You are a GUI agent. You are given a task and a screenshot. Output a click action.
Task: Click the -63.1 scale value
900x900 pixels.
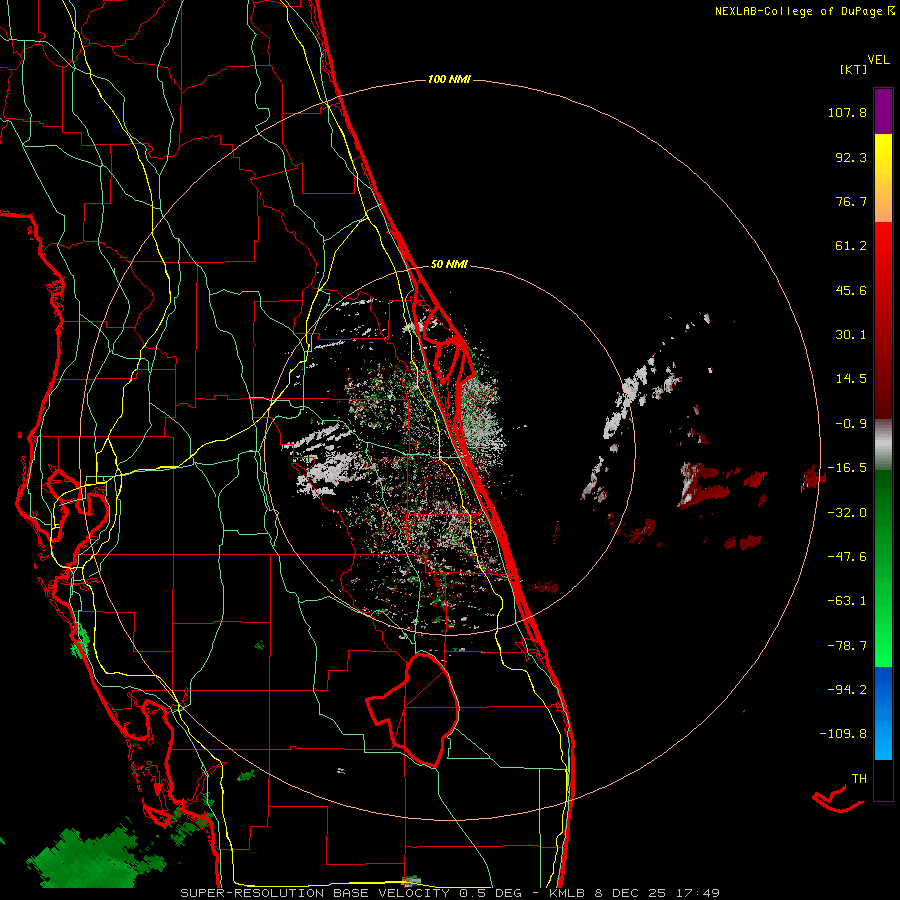click(847, 601)
